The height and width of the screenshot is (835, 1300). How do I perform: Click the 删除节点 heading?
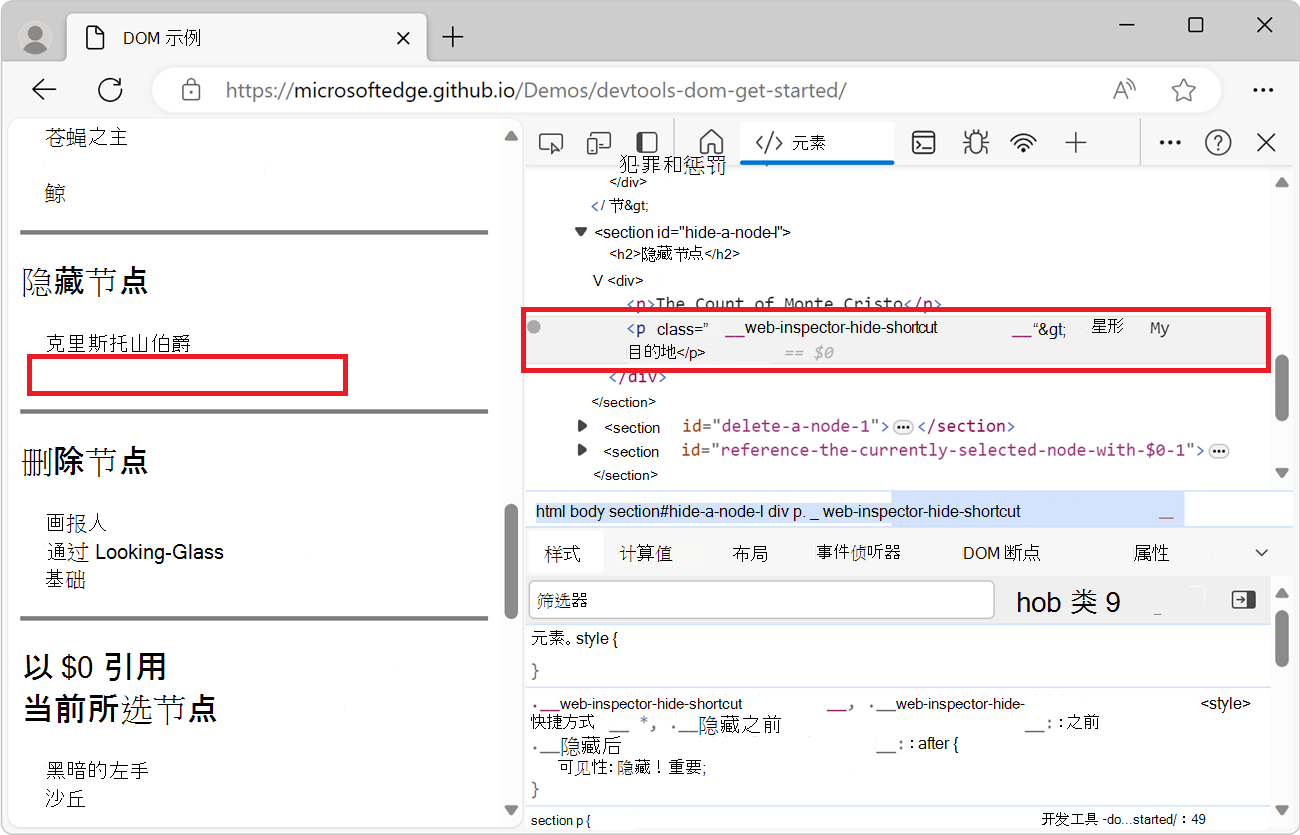pos(85,461)
